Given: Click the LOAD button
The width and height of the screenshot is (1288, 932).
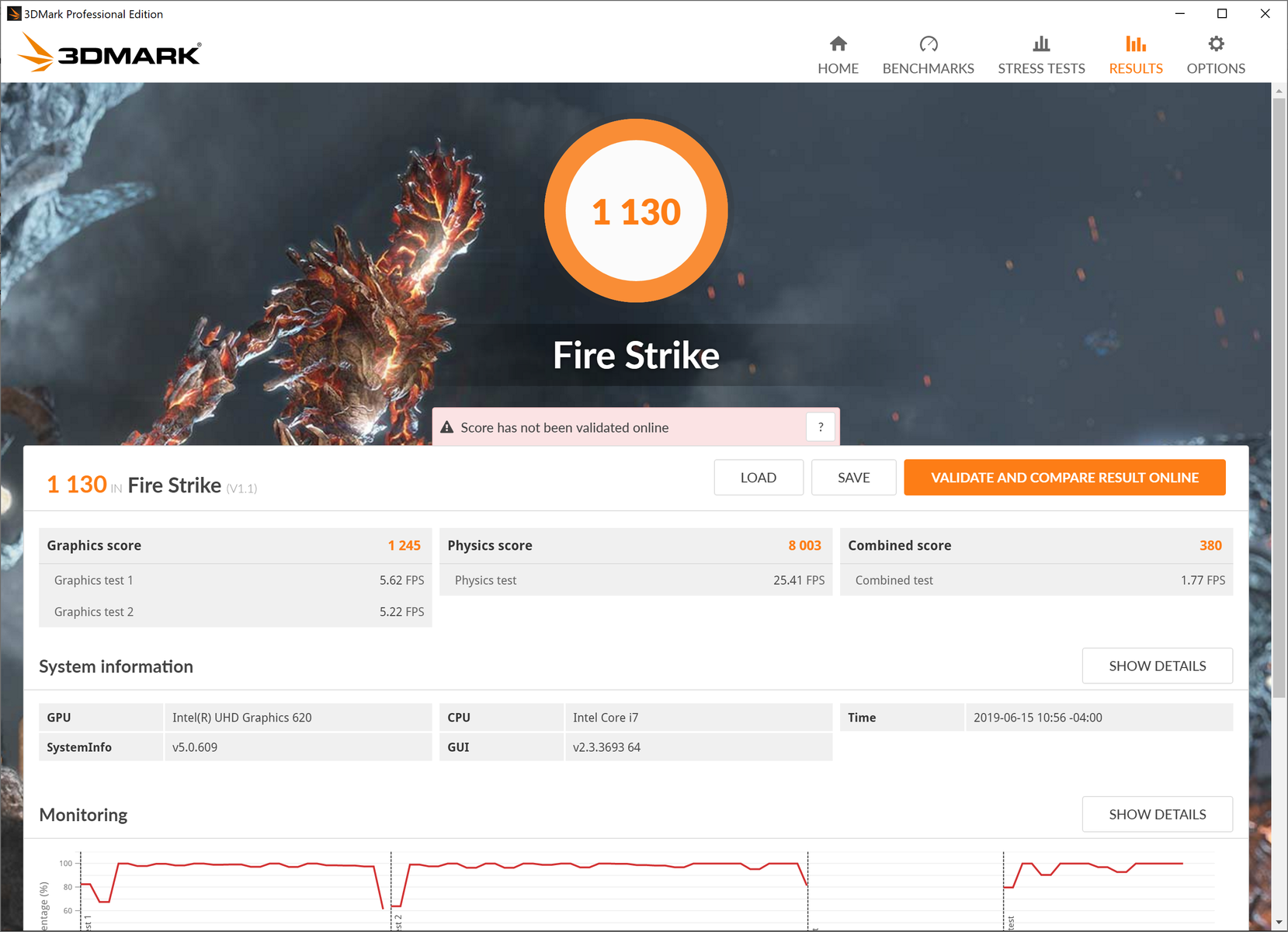Looking at the screenshot, I should click(759, 478).
